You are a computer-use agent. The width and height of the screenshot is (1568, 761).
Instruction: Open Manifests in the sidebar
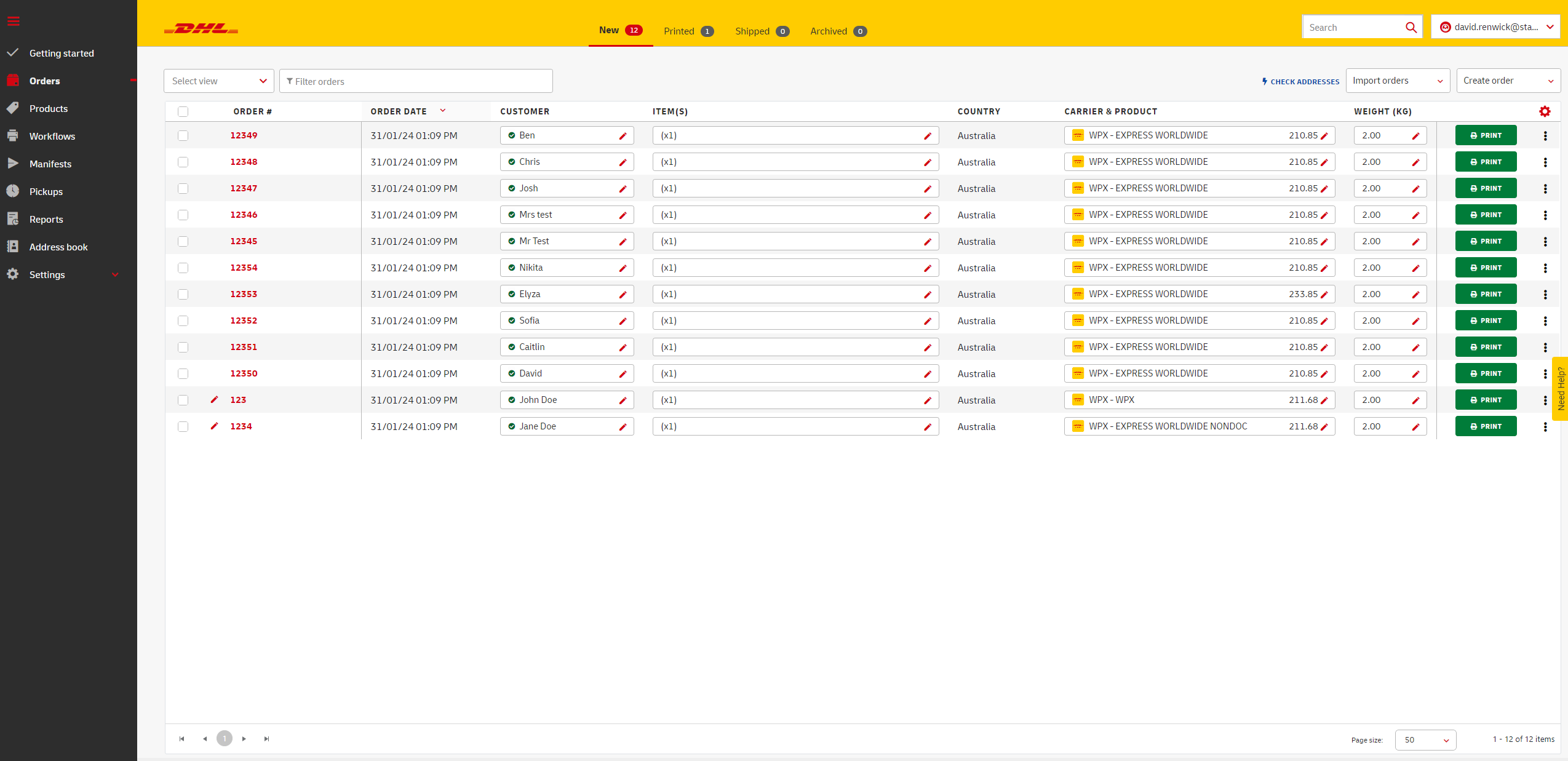(x=50, y=164)
